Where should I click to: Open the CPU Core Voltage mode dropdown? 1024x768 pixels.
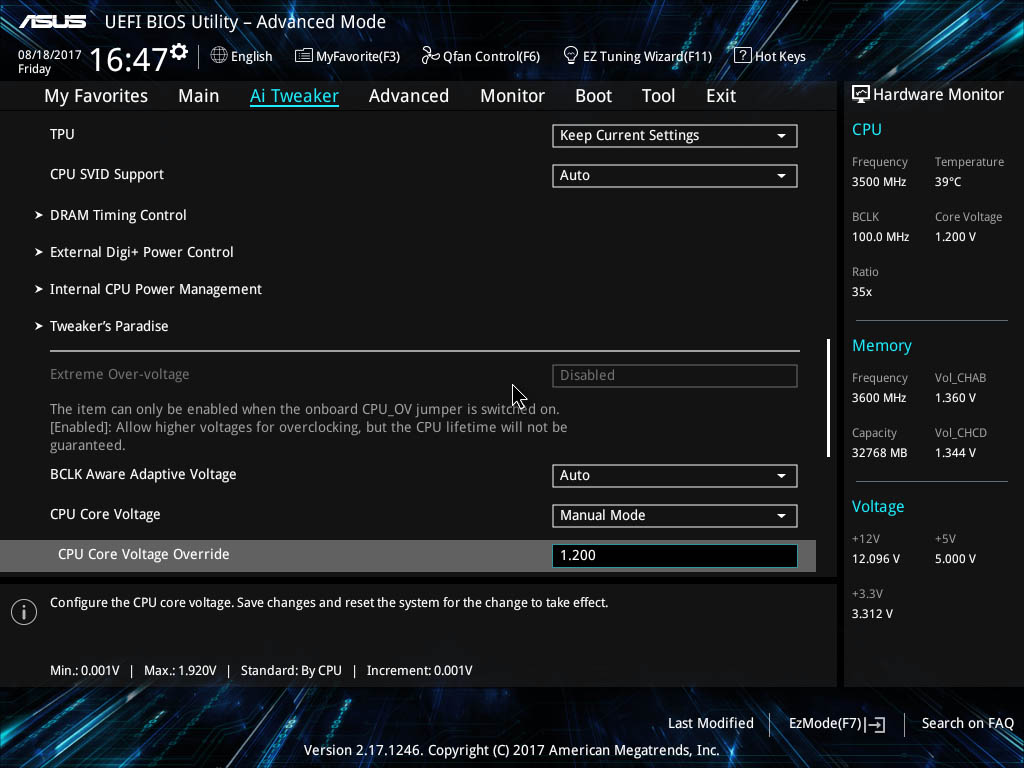tap(674, 516)
